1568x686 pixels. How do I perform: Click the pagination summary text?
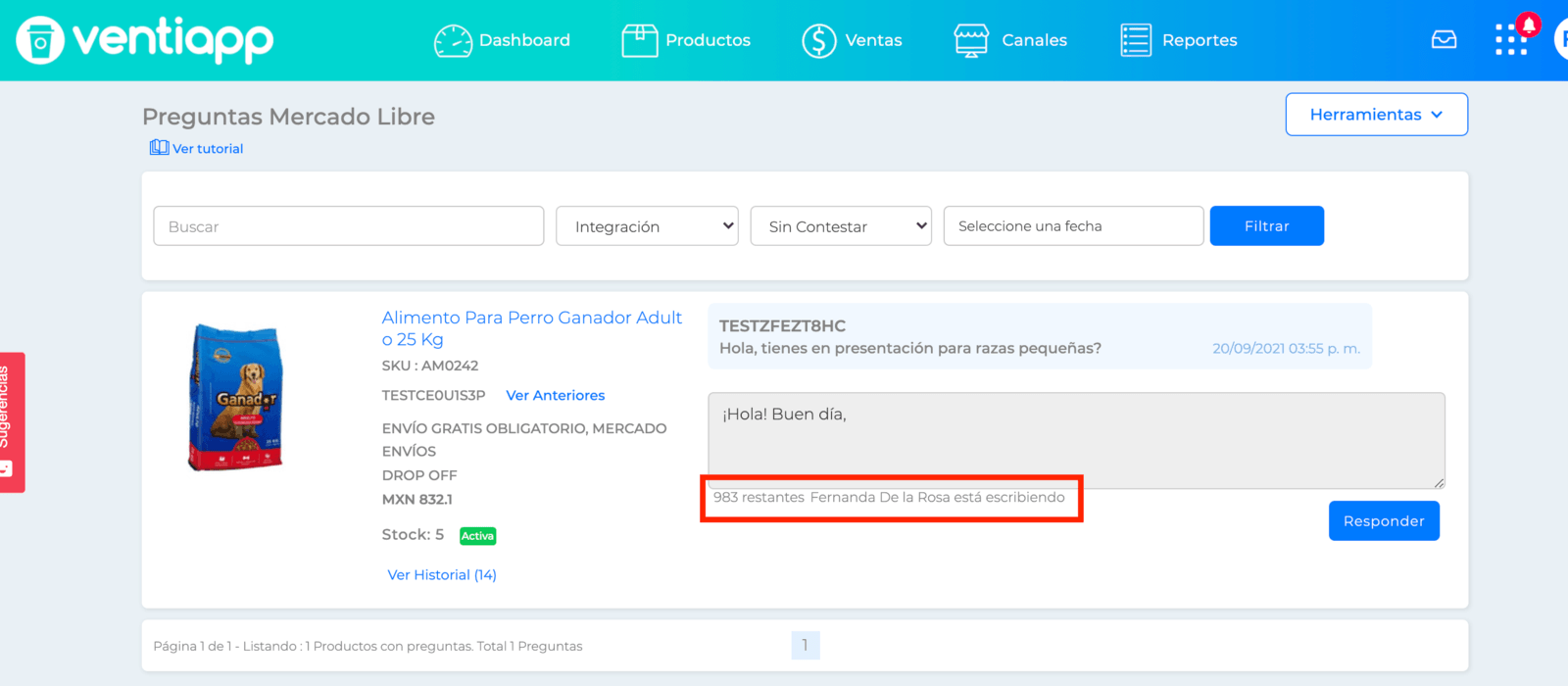[367, 647]
